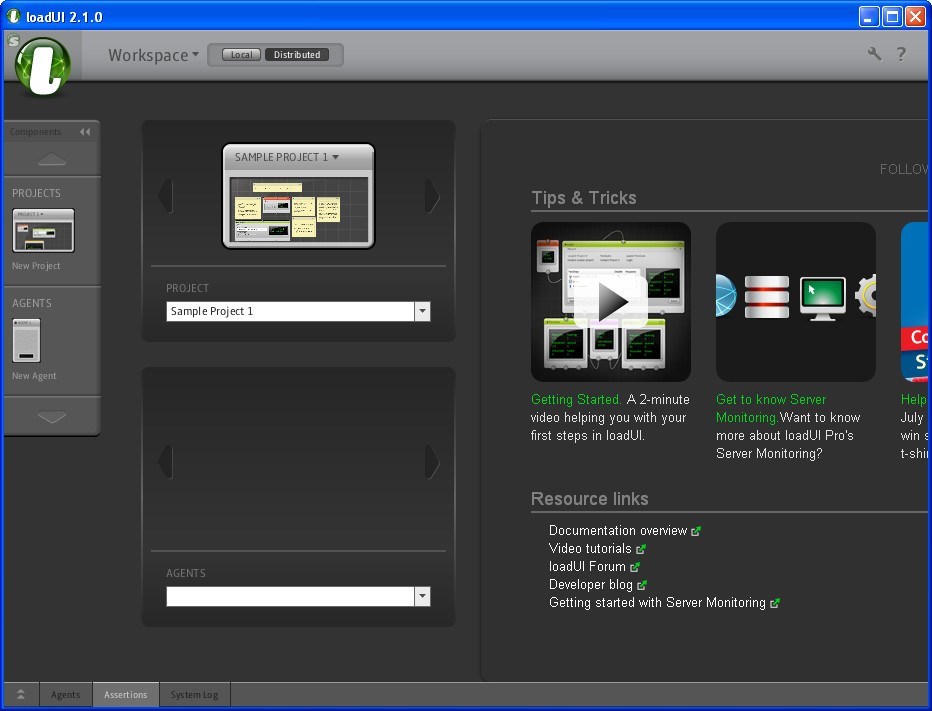Switch to the System Log tab
This screenshot has width=932, height=711.
tap(194, 695)
